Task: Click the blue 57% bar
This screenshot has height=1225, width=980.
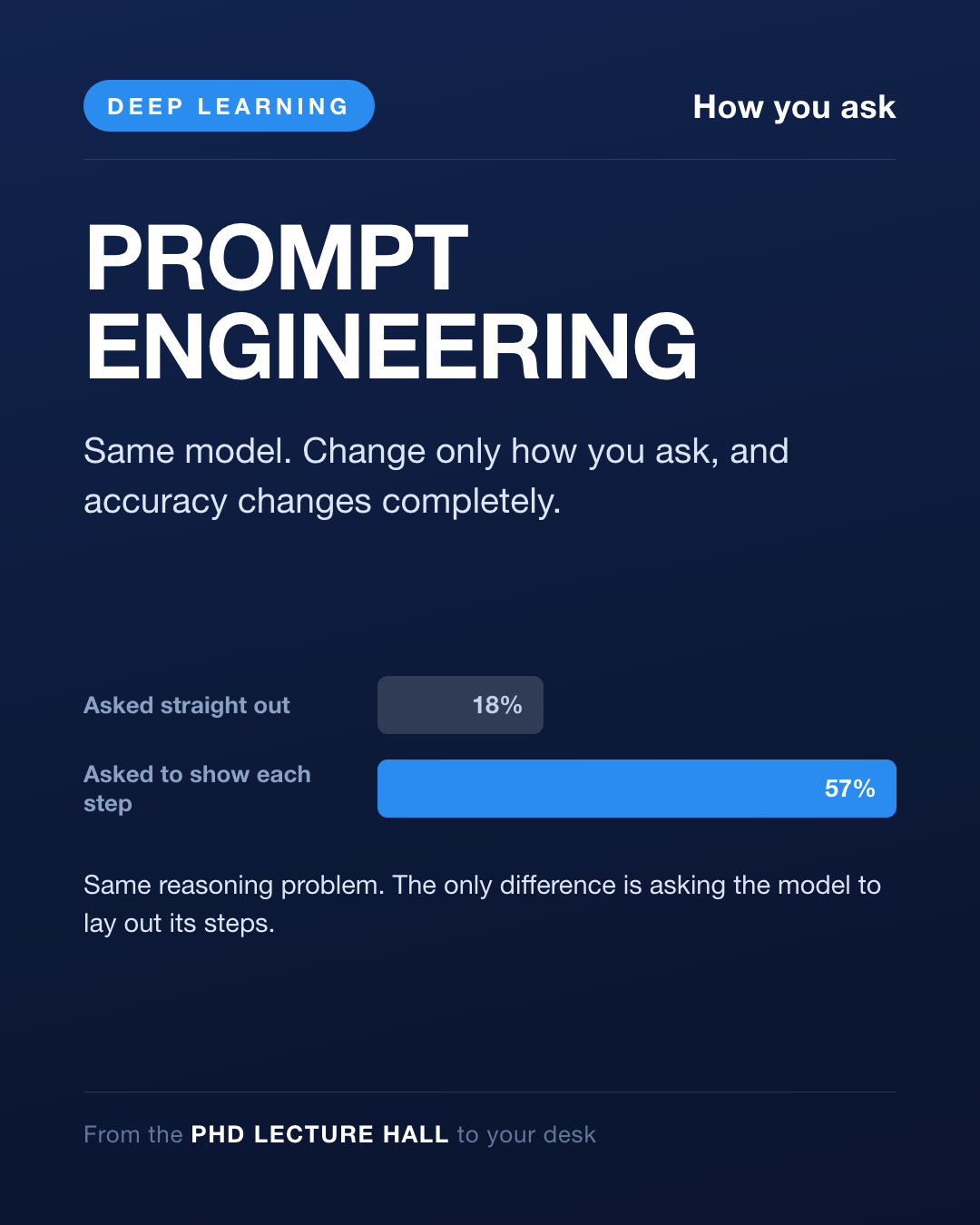Action: 637,789
